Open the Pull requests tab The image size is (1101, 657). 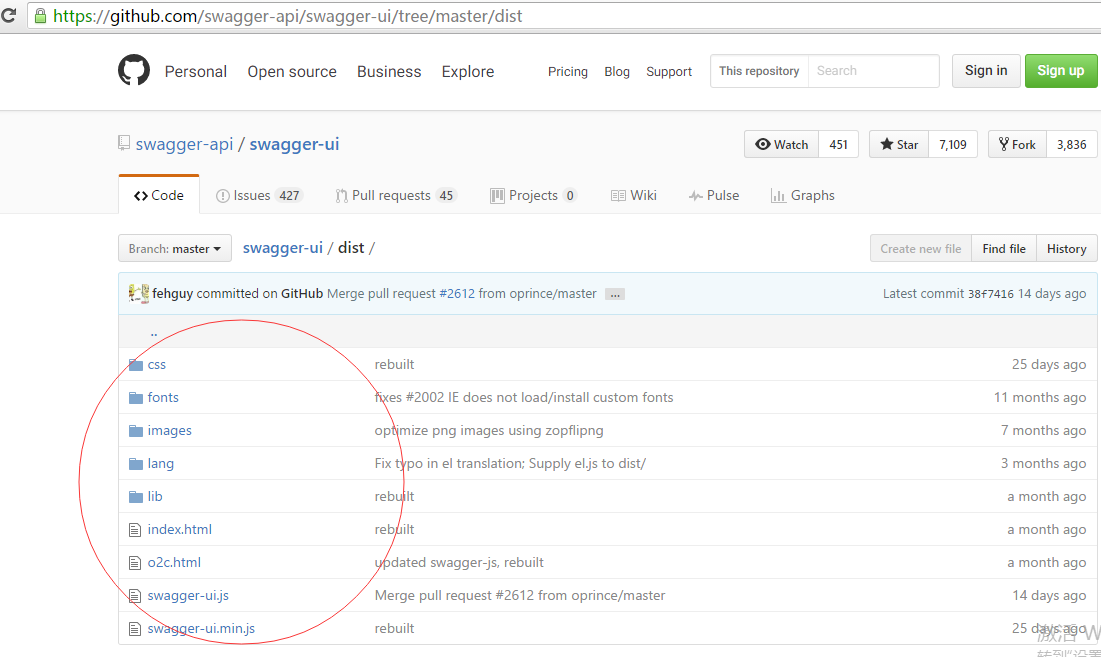395,196
